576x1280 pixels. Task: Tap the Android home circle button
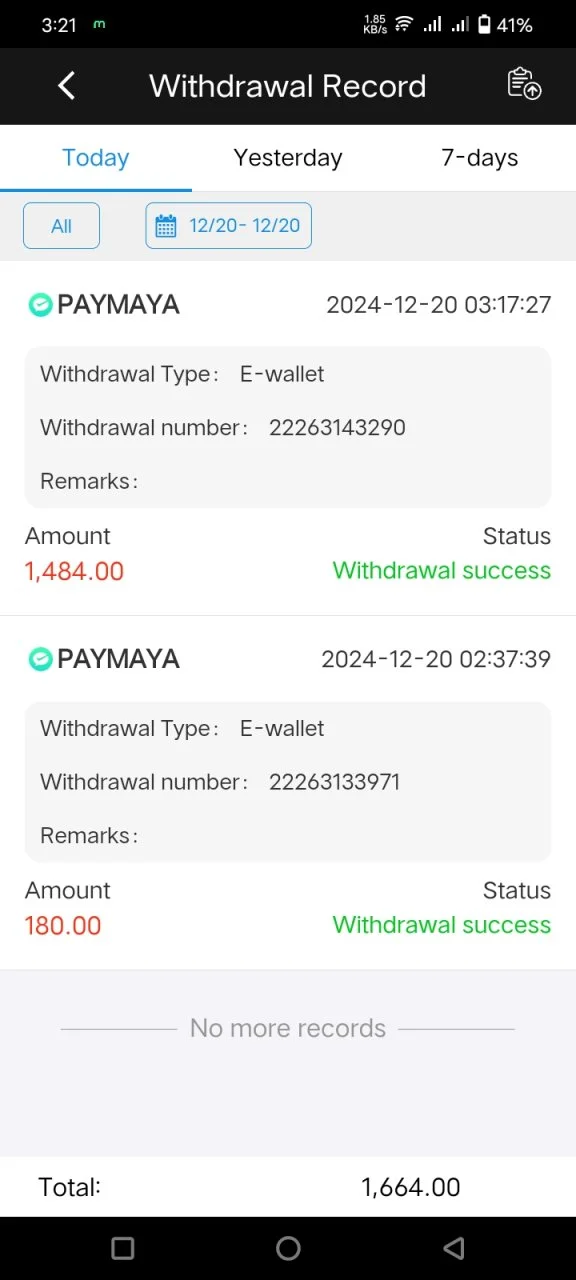point(288,1248)
